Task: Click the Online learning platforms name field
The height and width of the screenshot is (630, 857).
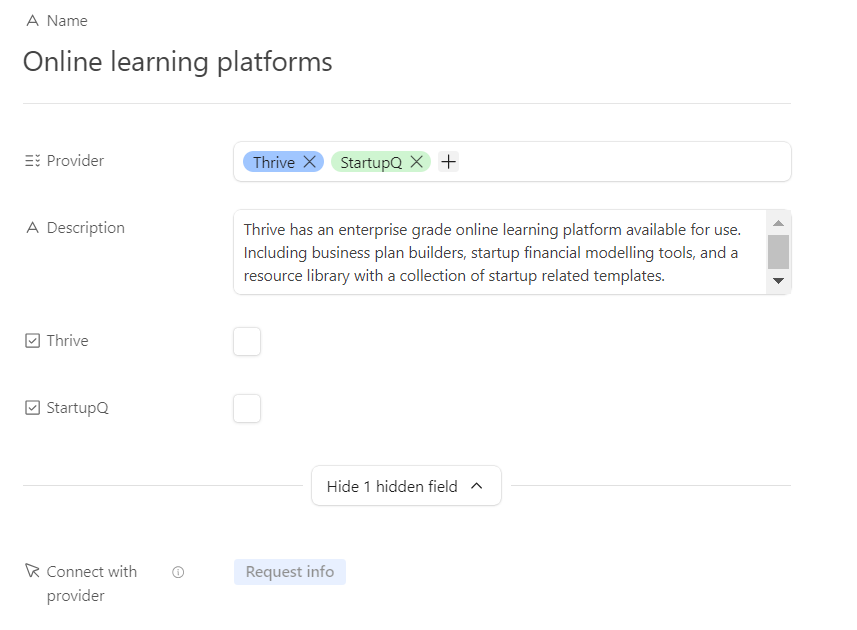Action: pyautogui.click(x=178, y=62)
